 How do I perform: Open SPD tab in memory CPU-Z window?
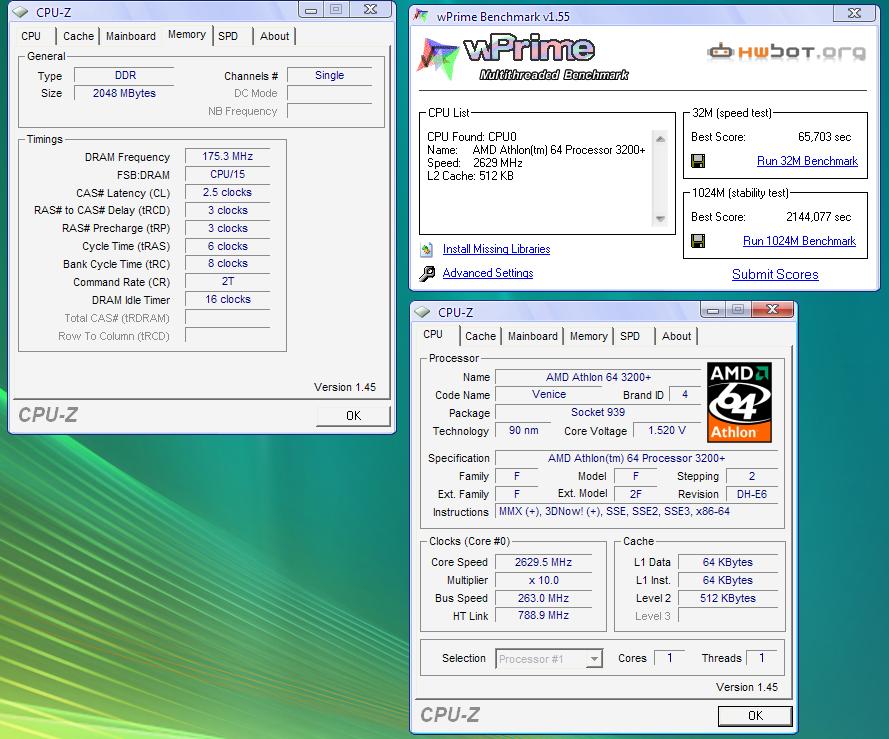[228, 36]
